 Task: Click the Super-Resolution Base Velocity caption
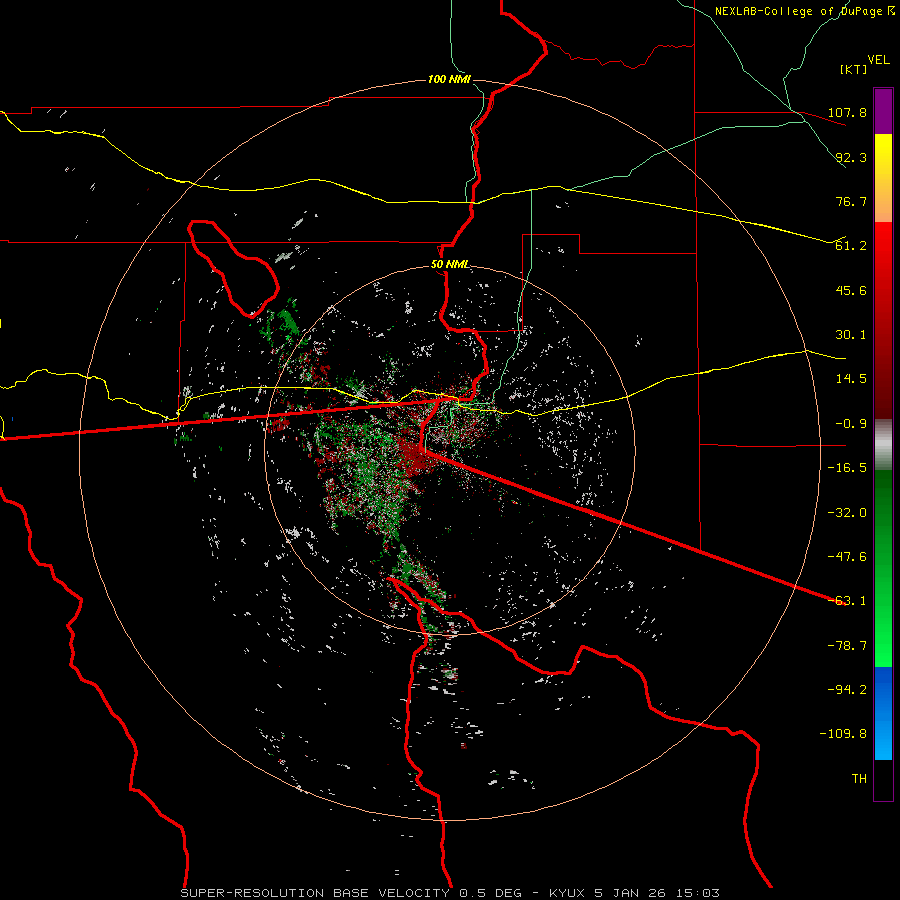450,893
